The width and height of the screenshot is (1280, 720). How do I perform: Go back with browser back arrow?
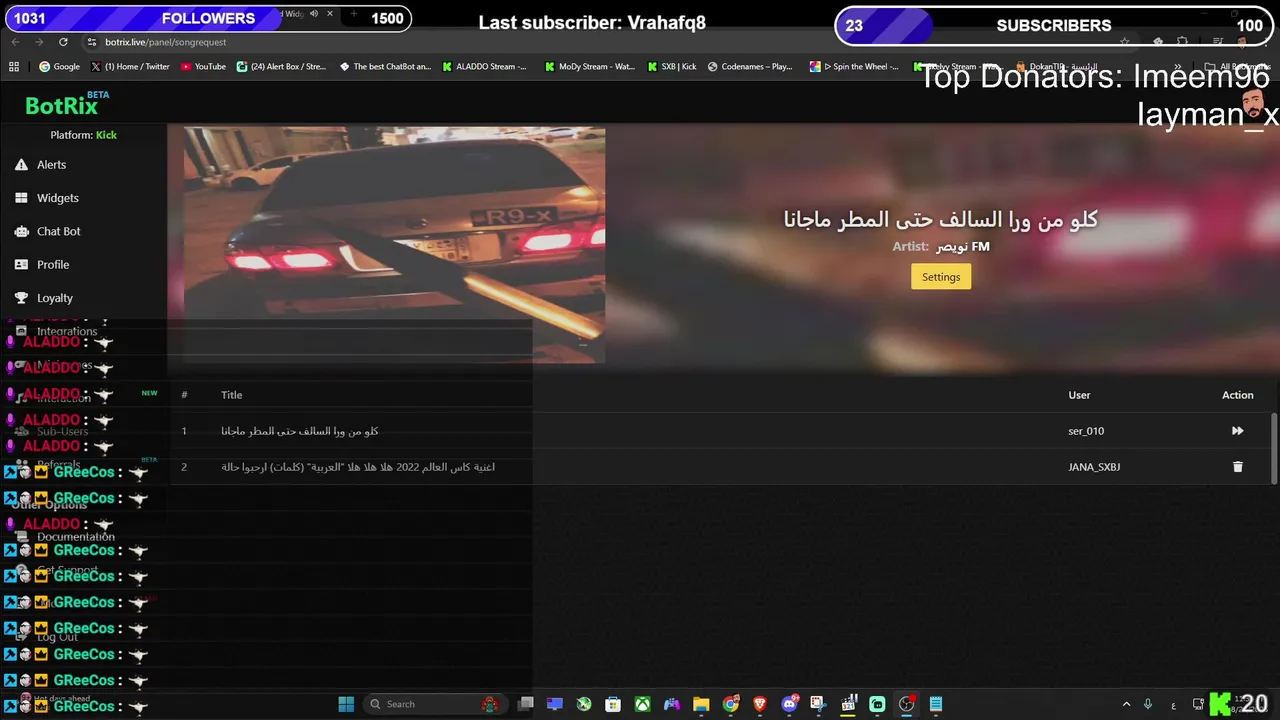(15, 42)
